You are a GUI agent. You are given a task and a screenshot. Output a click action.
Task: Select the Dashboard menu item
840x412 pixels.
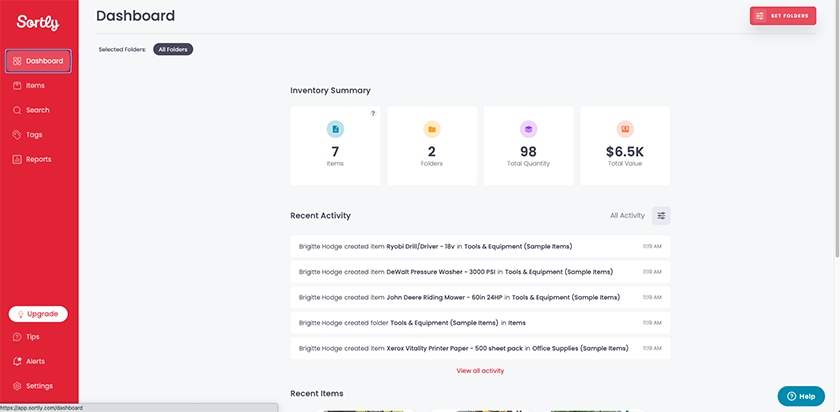[39, 61]
